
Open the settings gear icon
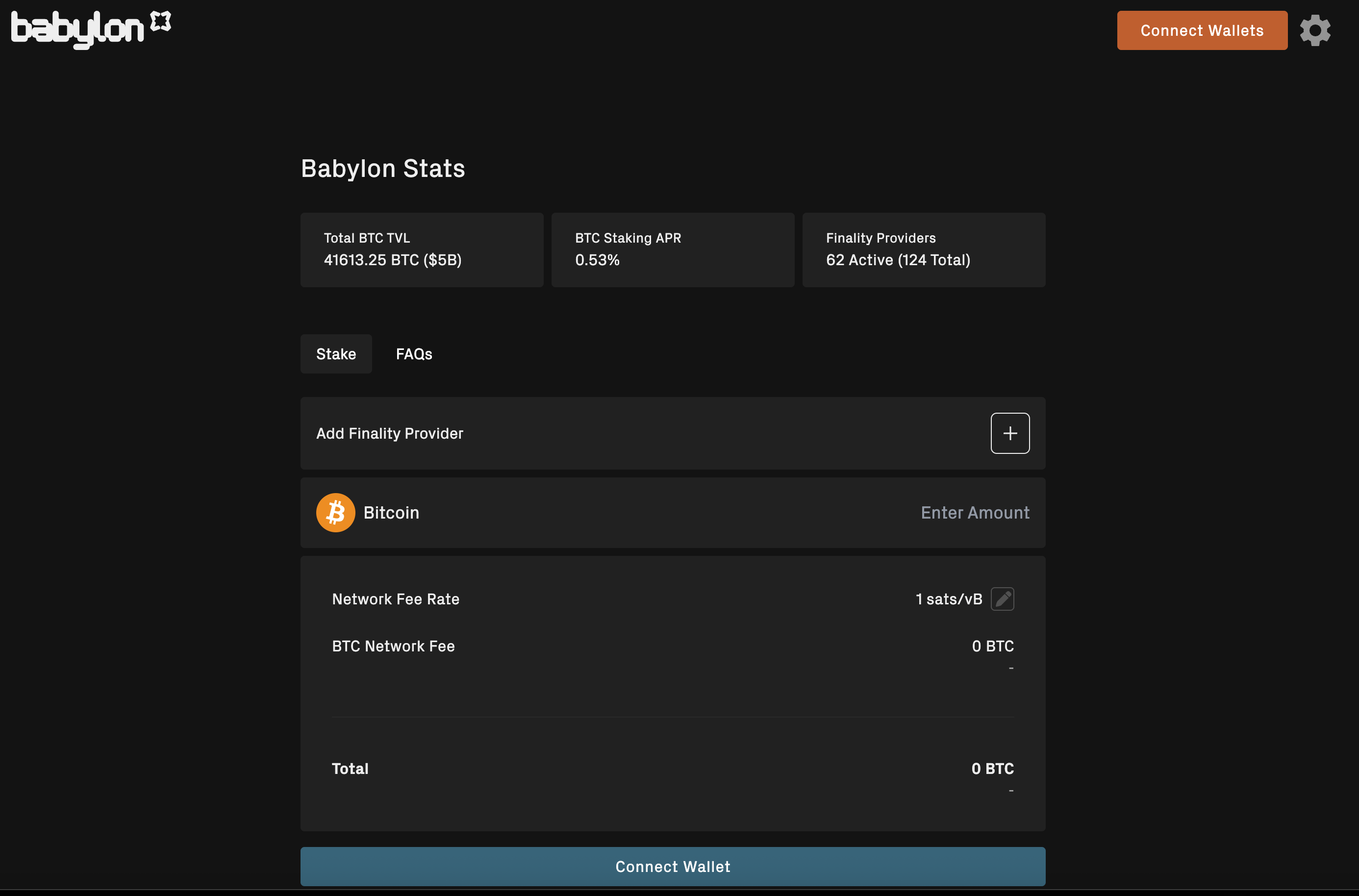tap(1314, 30)
